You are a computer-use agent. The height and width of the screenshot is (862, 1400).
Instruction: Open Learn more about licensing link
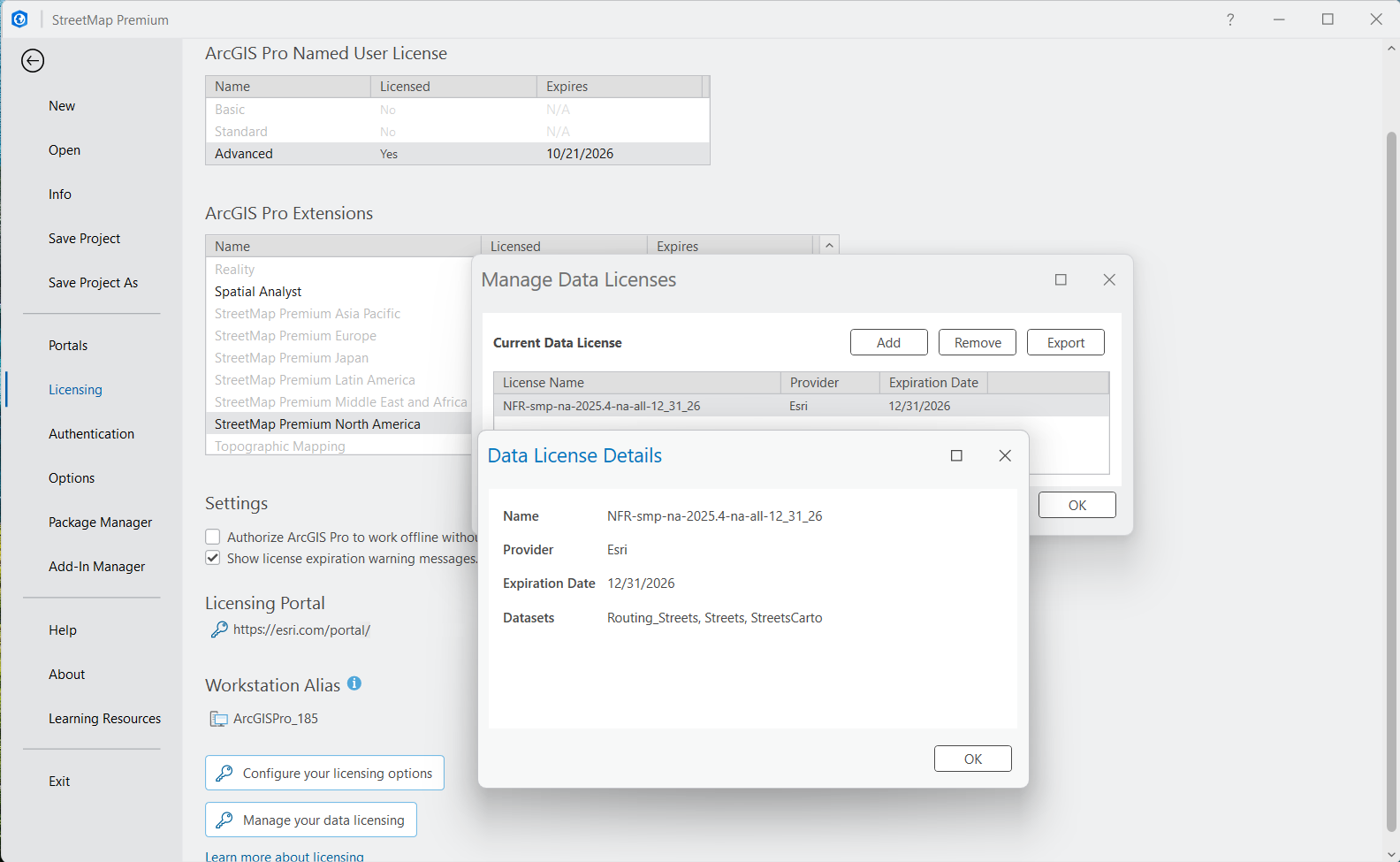(x=285, y=856)
